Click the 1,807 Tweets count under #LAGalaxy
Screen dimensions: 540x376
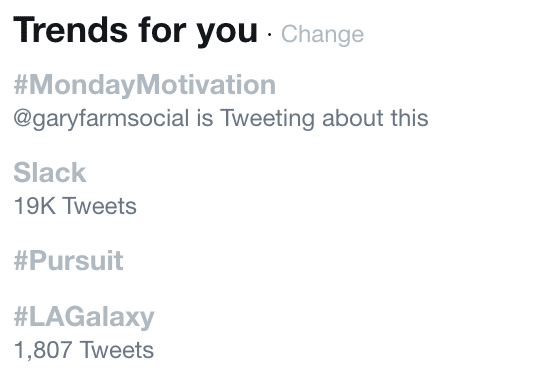(84, 350)
